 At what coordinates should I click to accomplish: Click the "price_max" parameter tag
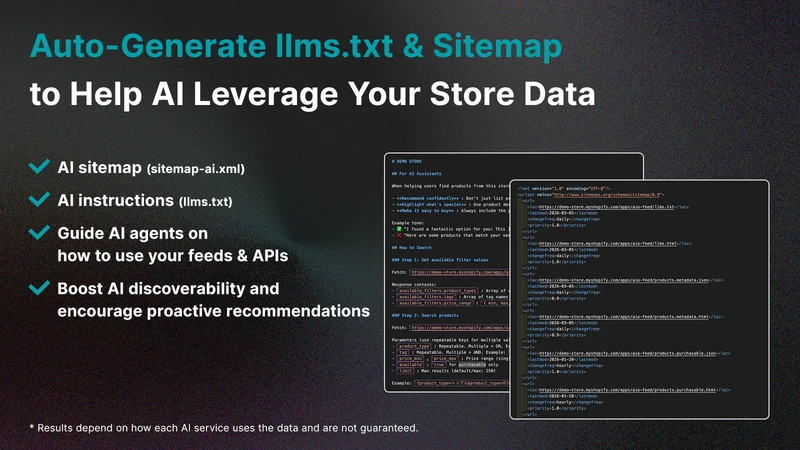(445, 359)
